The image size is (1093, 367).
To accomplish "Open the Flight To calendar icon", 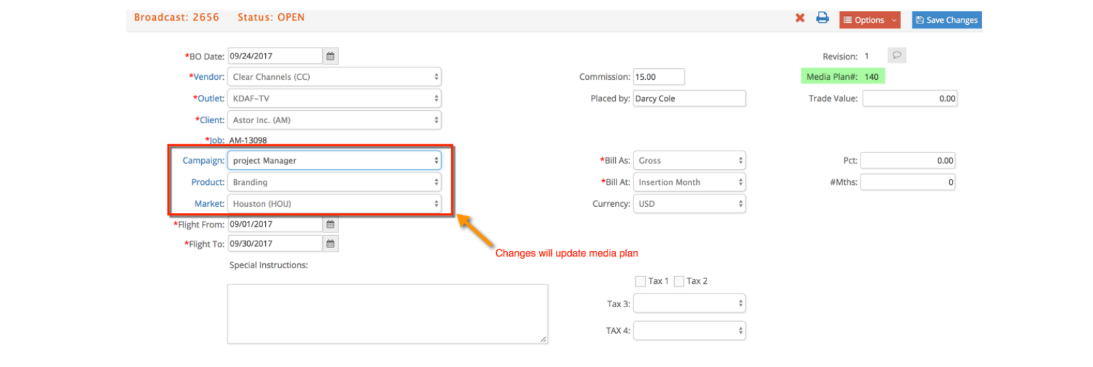I will 331,244.
